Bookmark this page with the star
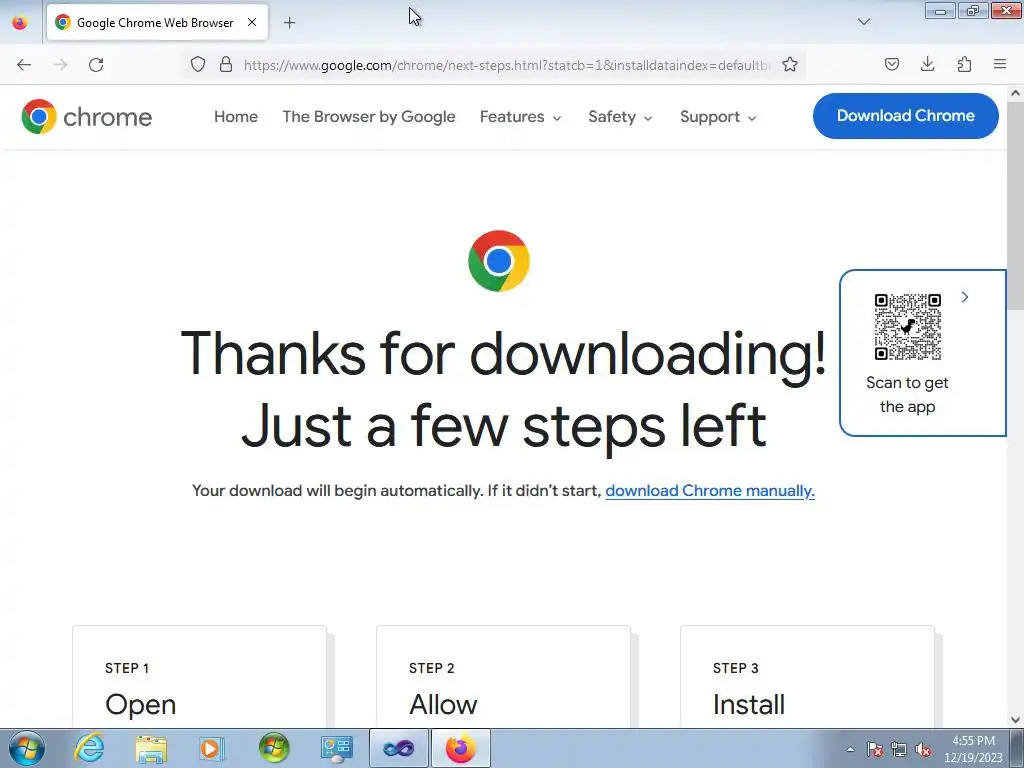The width and height of the screenshot is (1024, 768). click(x=790, y=64)
